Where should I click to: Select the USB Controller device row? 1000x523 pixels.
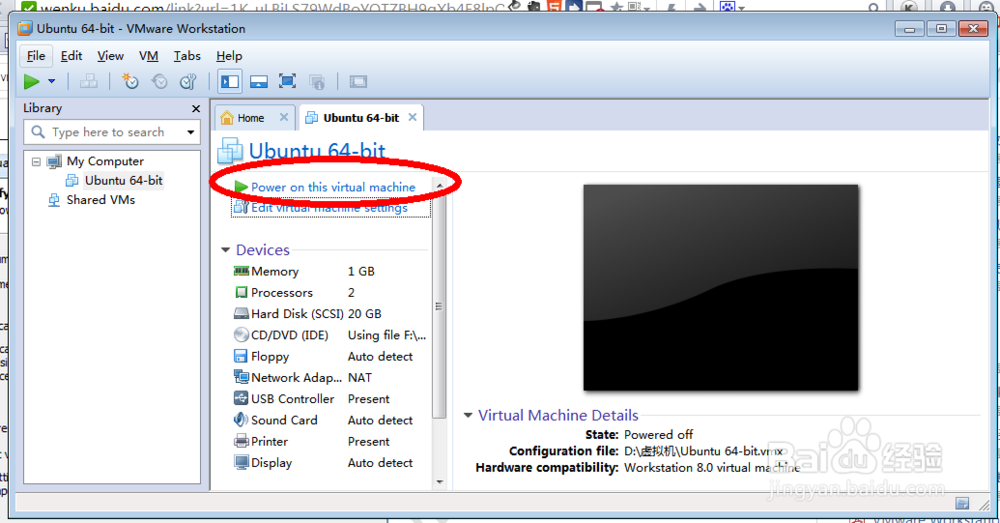tap(330, 399)
